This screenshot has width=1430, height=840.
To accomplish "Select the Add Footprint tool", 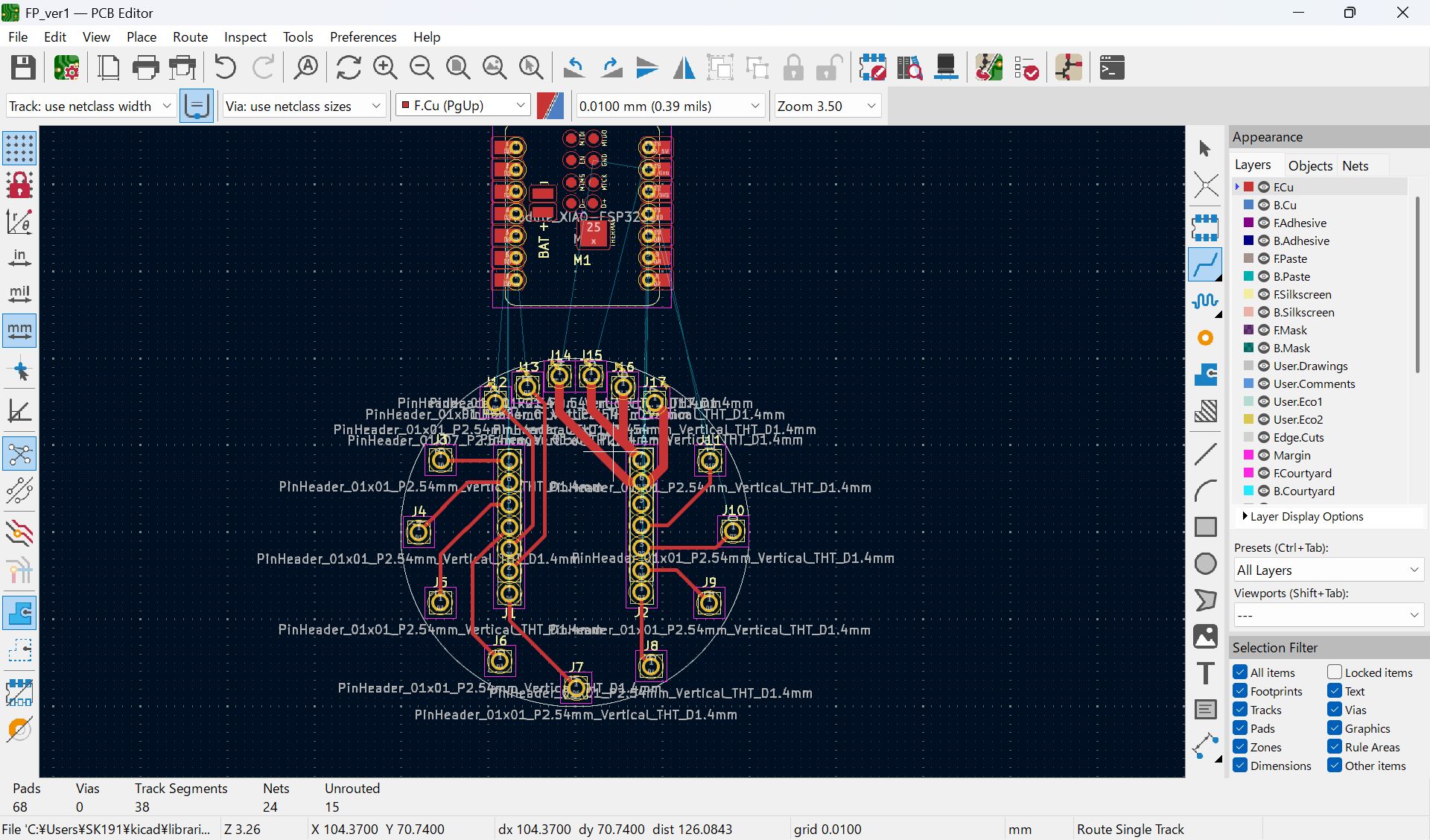I will (x=1205, y=227).
